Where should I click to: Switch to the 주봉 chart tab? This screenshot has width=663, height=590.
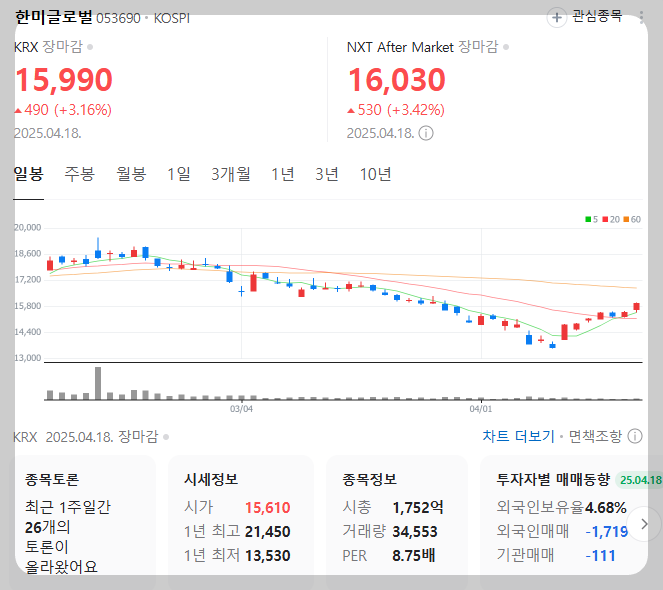click(x=79, y=174)
